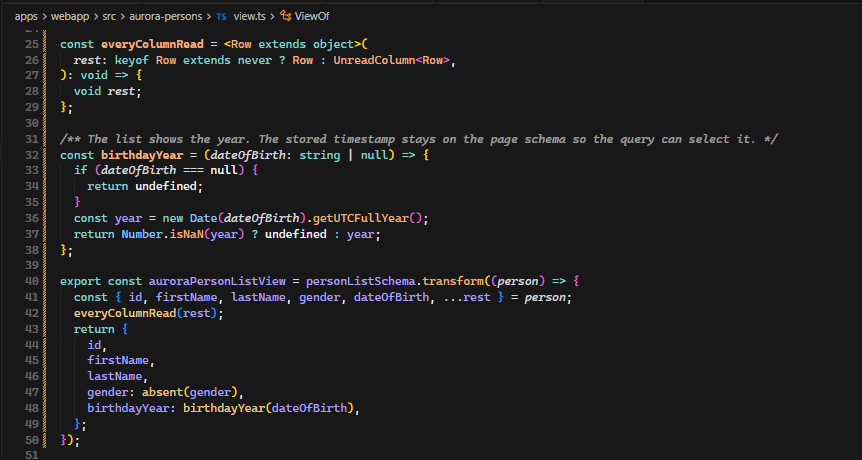862x460 pixels.
Task: Click line number 32 in the gutter
Action: (32, 156)
